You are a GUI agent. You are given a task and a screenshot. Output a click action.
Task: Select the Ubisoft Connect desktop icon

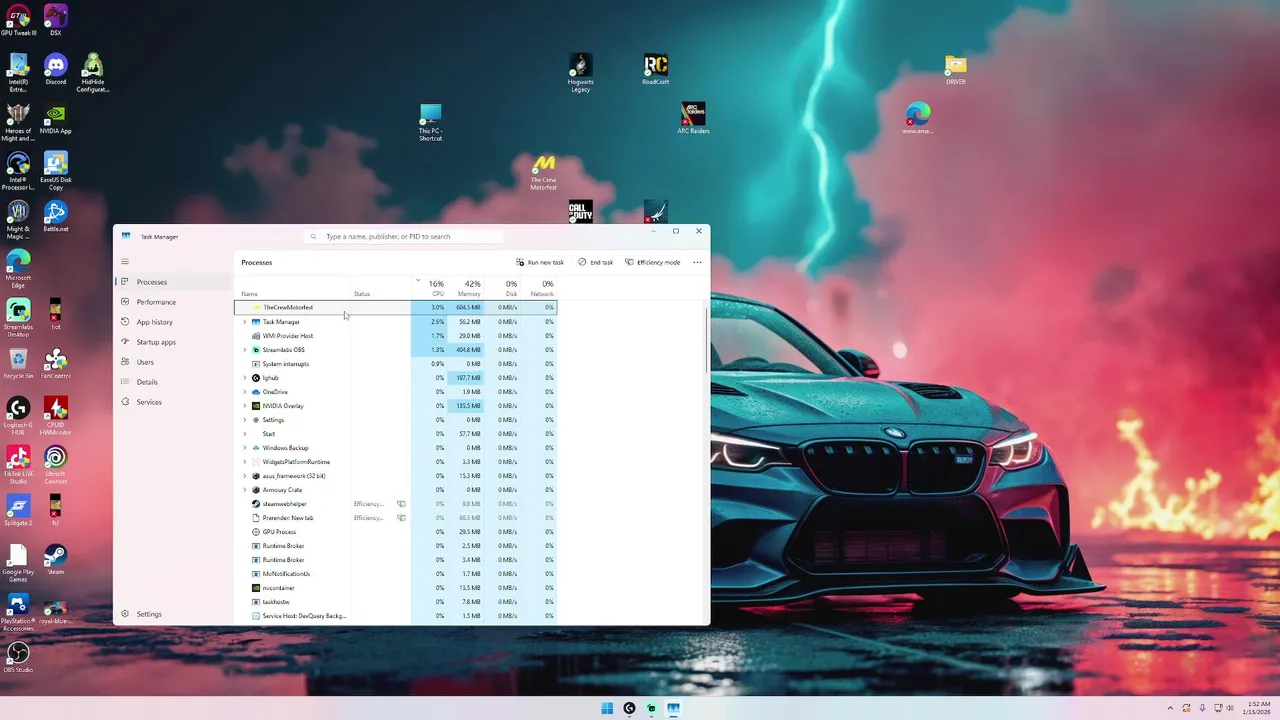pos(56,465)
